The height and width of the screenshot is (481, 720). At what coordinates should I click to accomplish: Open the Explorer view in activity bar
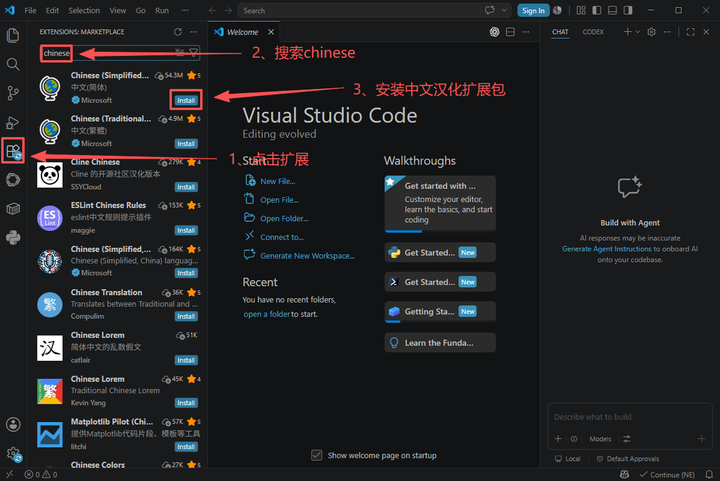click(x=13, y=35)
